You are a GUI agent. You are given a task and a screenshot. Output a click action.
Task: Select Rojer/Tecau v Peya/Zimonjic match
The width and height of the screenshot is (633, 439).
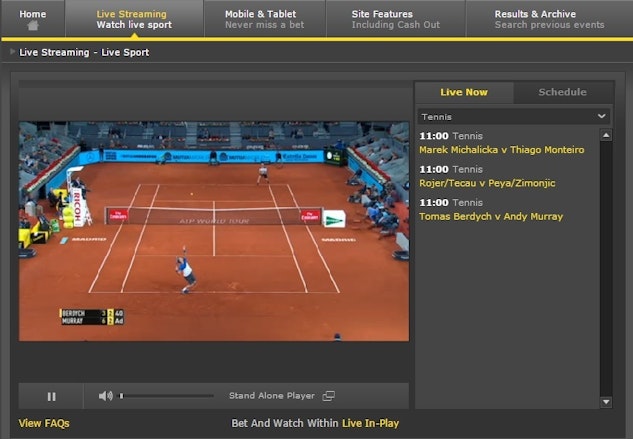point(486,183)
